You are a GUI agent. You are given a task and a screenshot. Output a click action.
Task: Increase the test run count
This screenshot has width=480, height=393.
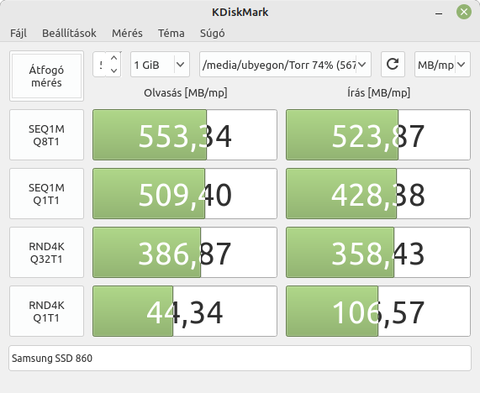point(114,58)
